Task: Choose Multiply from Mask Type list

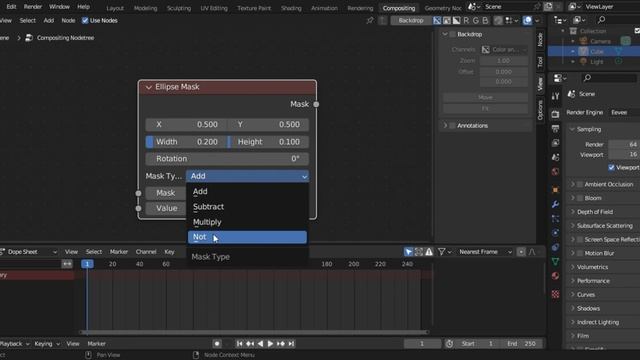Action: coord(247,222)
